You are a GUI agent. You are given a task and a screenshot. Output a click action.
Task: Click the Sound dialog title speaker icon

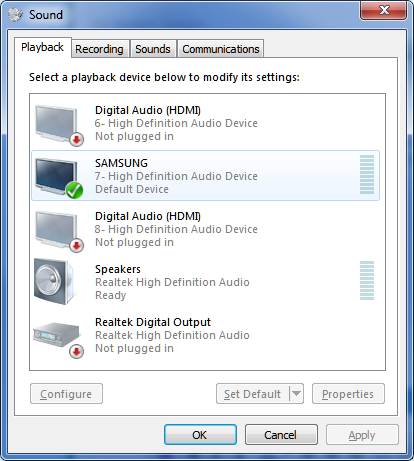15,15
